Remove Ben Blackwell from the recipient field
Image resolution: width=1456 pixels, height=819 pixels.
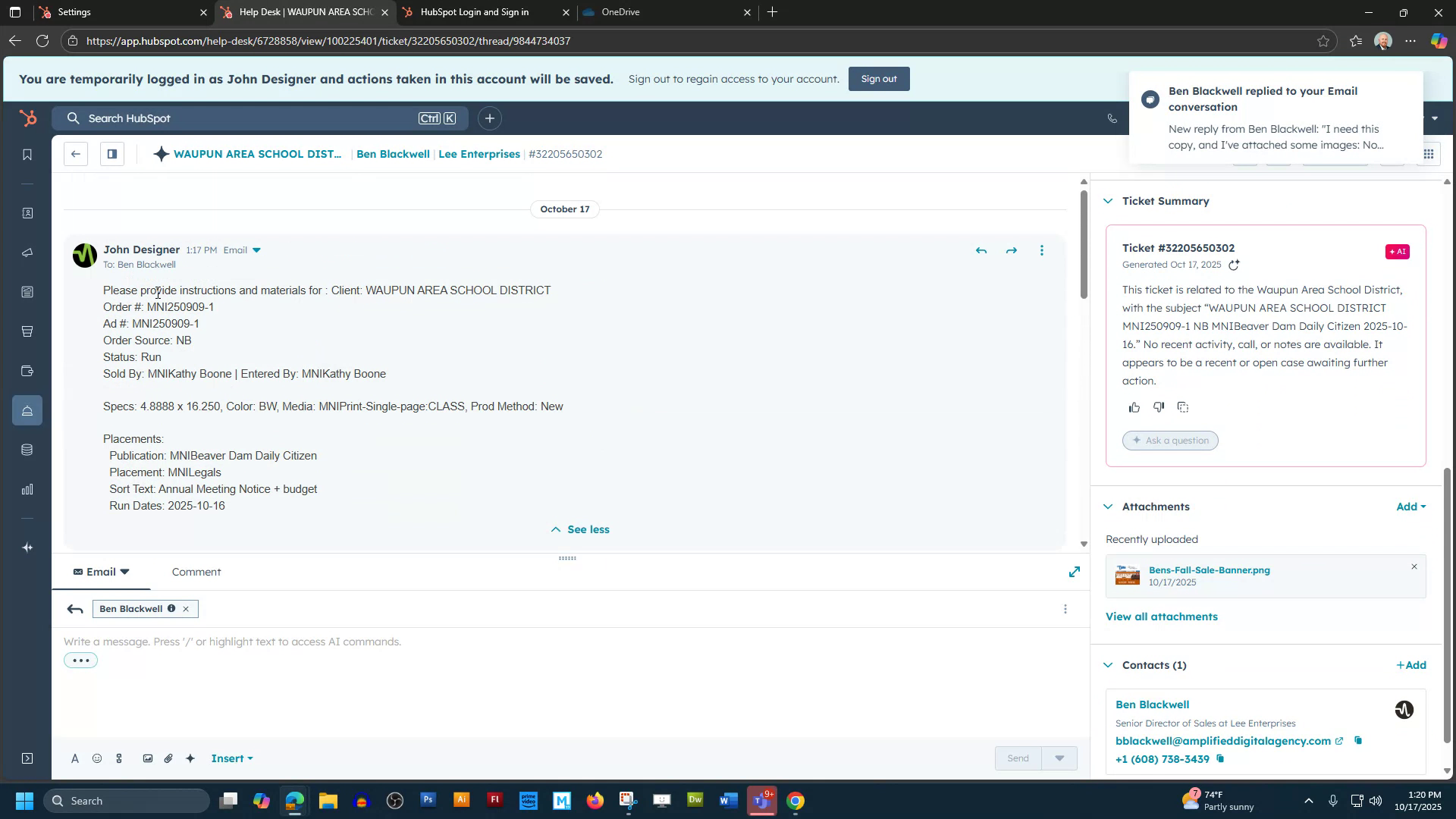point(186,608)
